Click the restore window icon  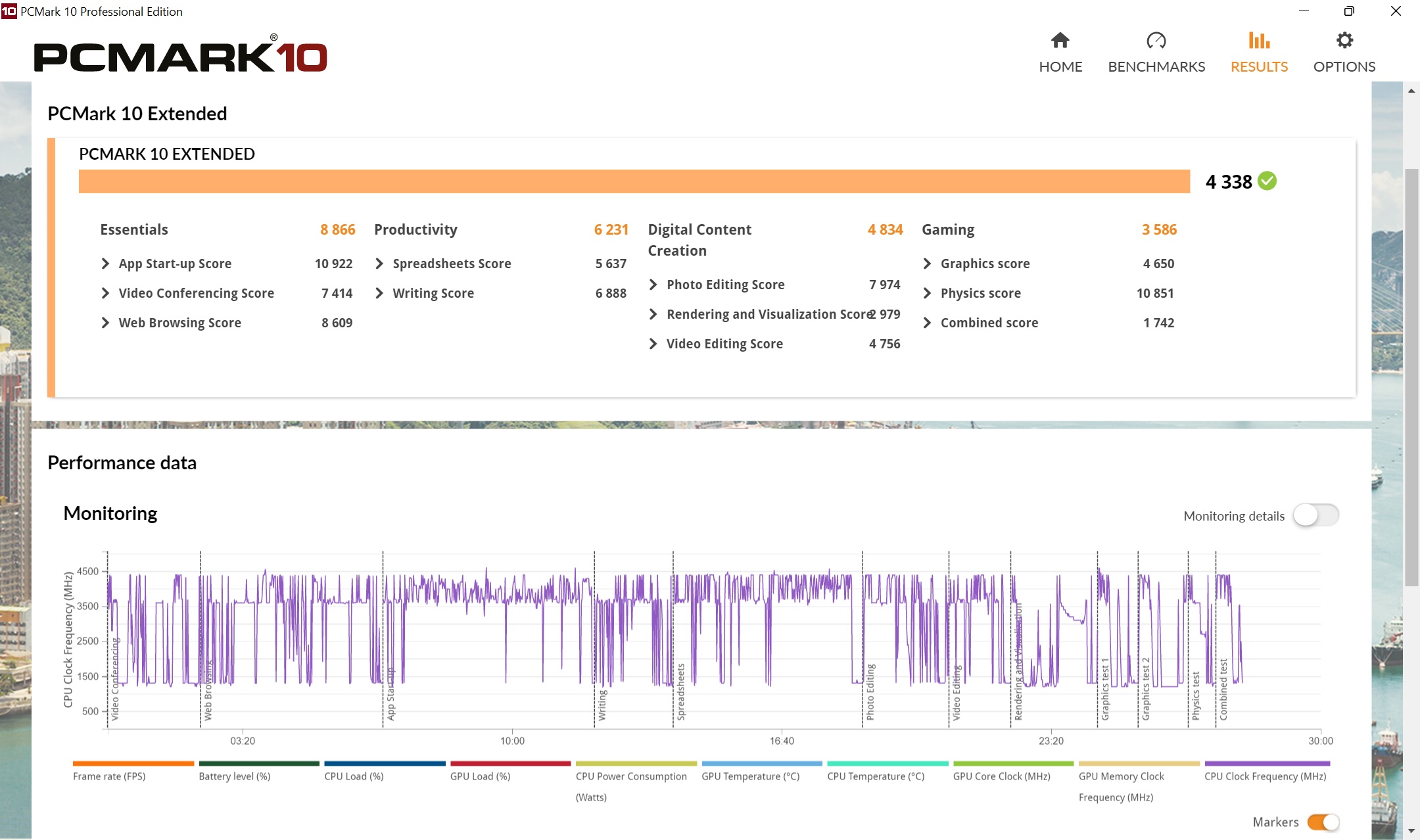coord(1349,11)
